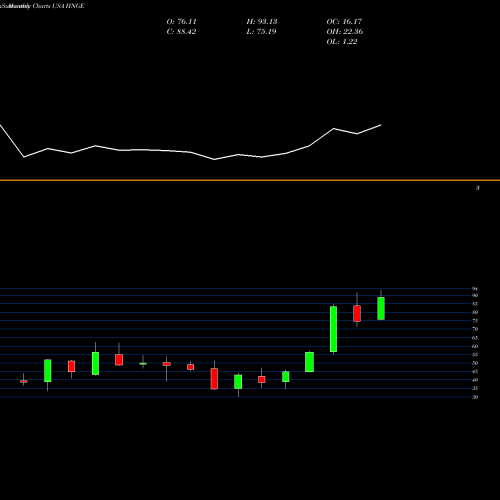Select the OC: 16.17 readout
Viewport: 500px width, 500px height.
pos(344,22)
